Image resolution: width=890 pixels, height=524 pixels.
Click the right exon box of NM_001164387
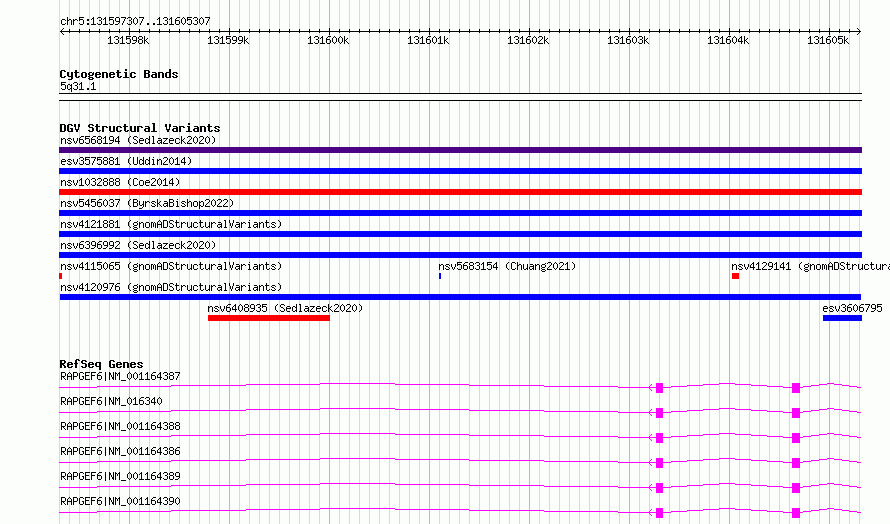coord(796,388)
